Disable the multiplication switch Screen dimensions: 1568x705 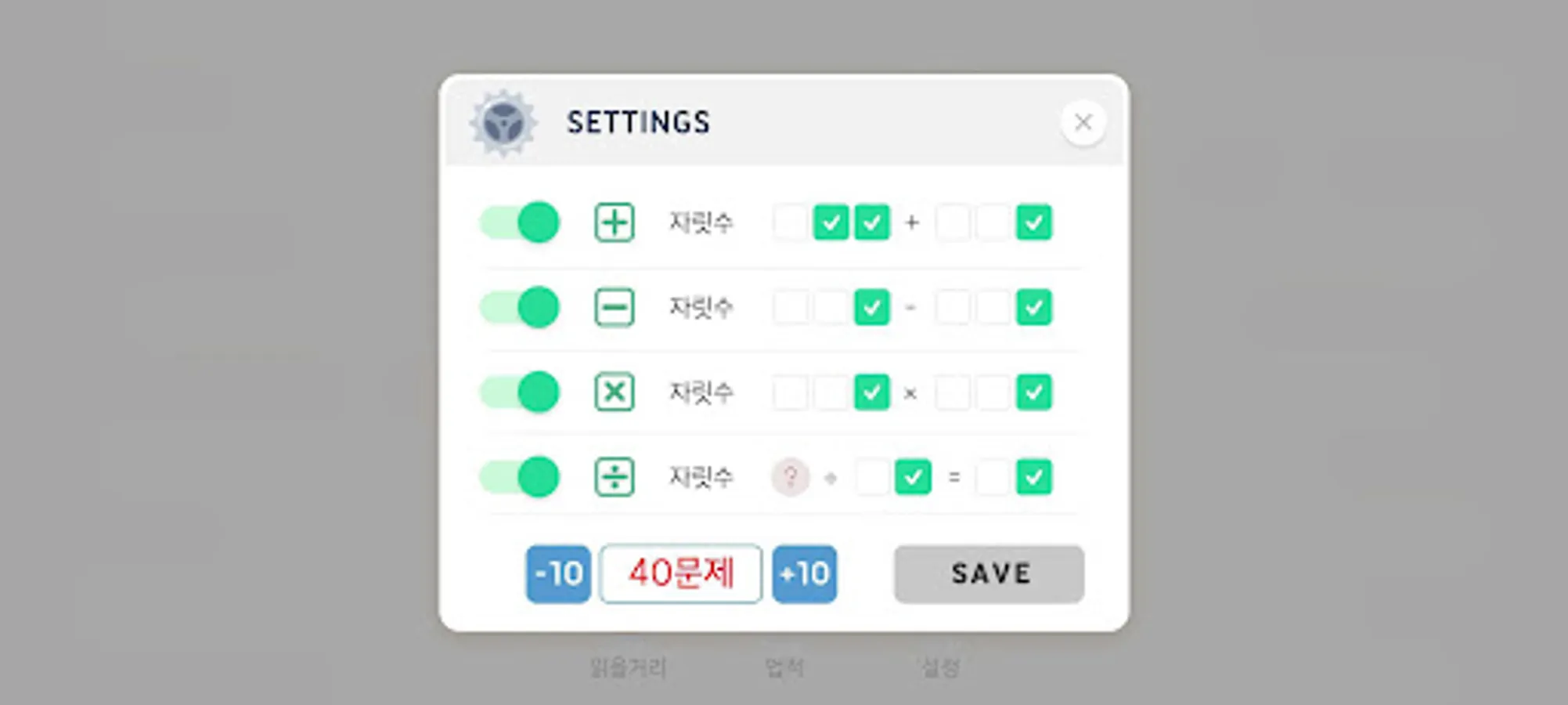(520, 392)
